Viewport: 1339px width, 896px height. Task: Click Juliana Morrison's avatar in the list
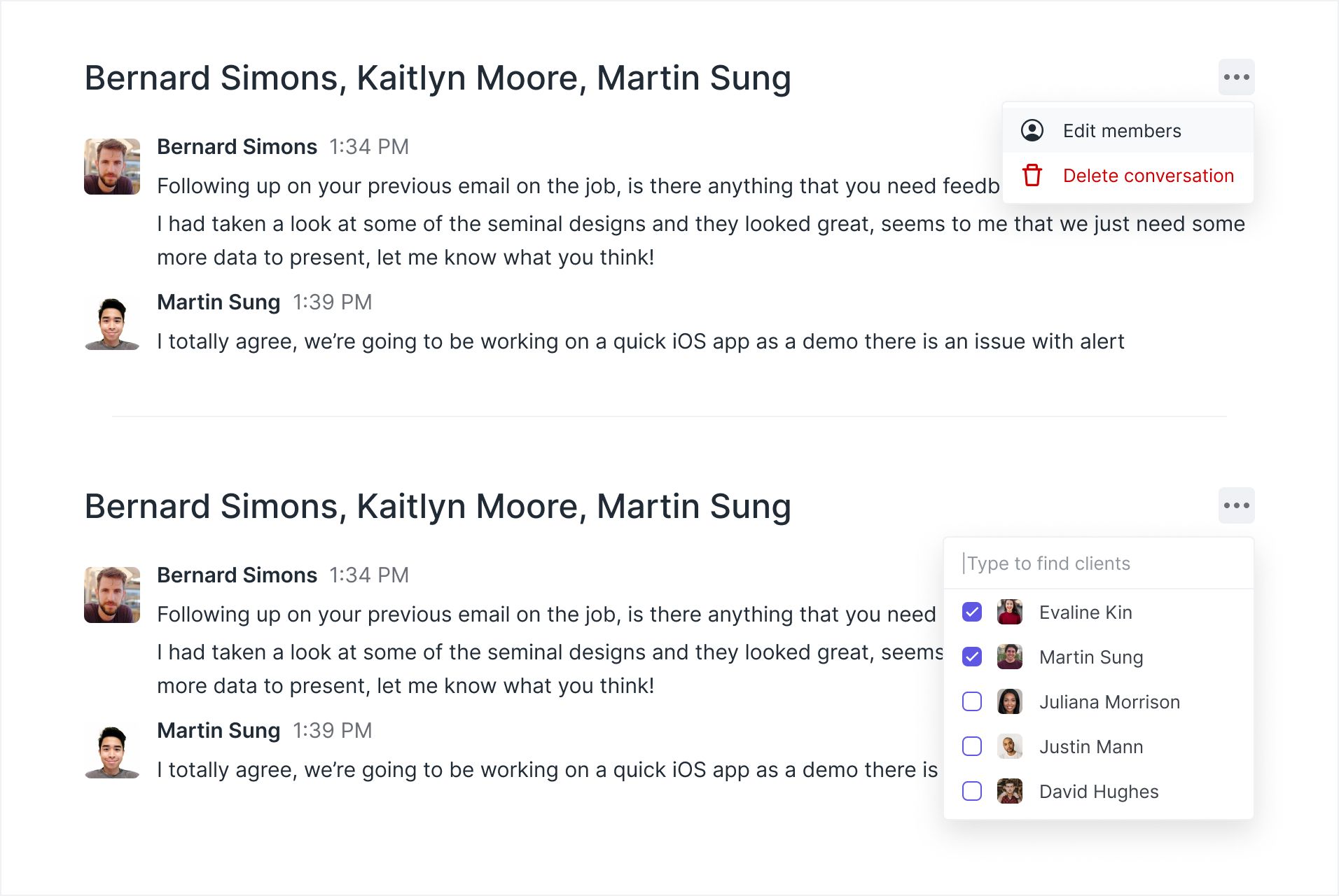(1010, 702)
